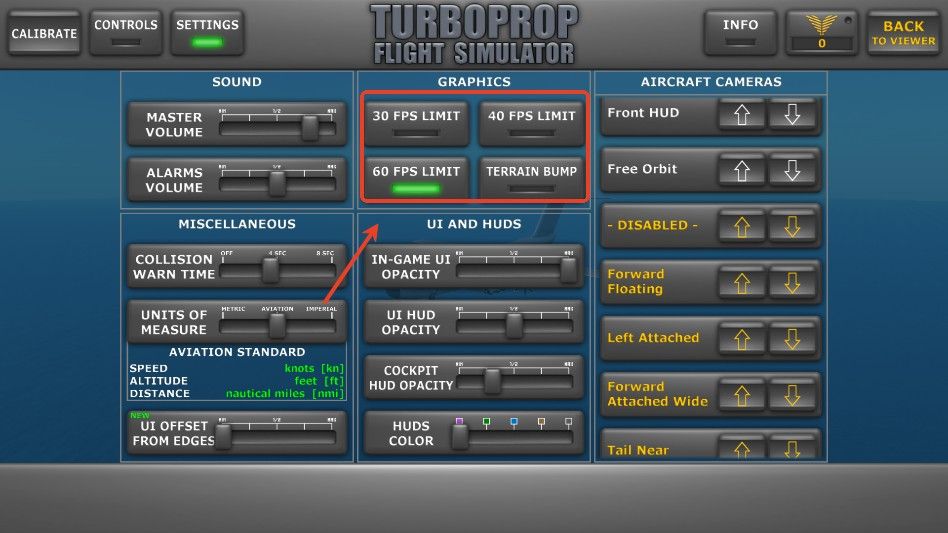Enable the 30 FPS LIMIT option
The image size is (948, 533).
(416, 122)
